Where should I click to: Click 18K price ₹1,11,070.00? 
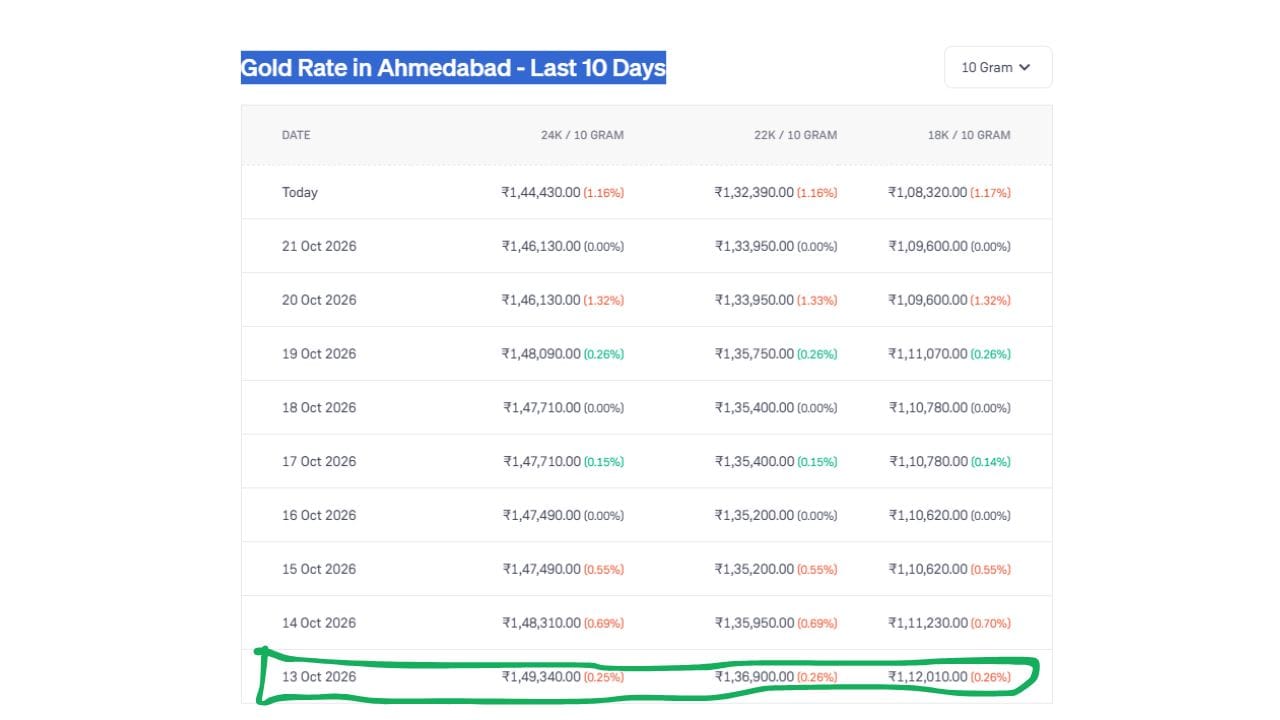(928, 354)
